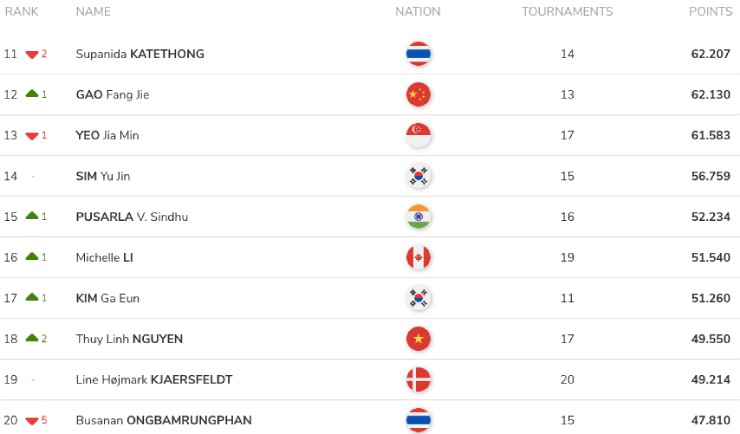
Task: Select the TOURNAMENTS column header
Action: 567,12
